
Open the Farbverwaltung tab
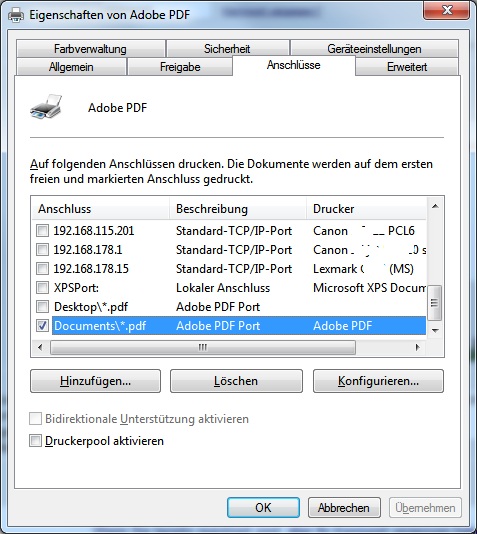tap(91, 49)
